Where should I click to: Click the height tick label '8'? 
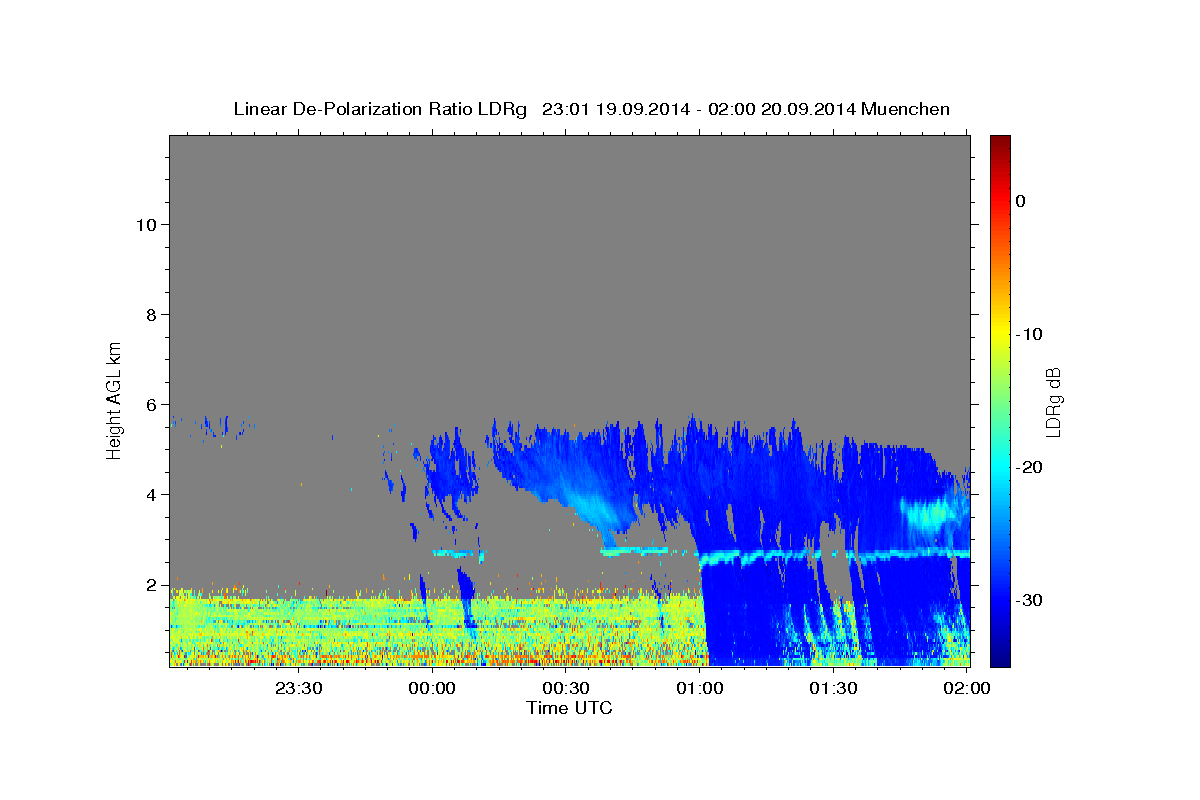152,314
